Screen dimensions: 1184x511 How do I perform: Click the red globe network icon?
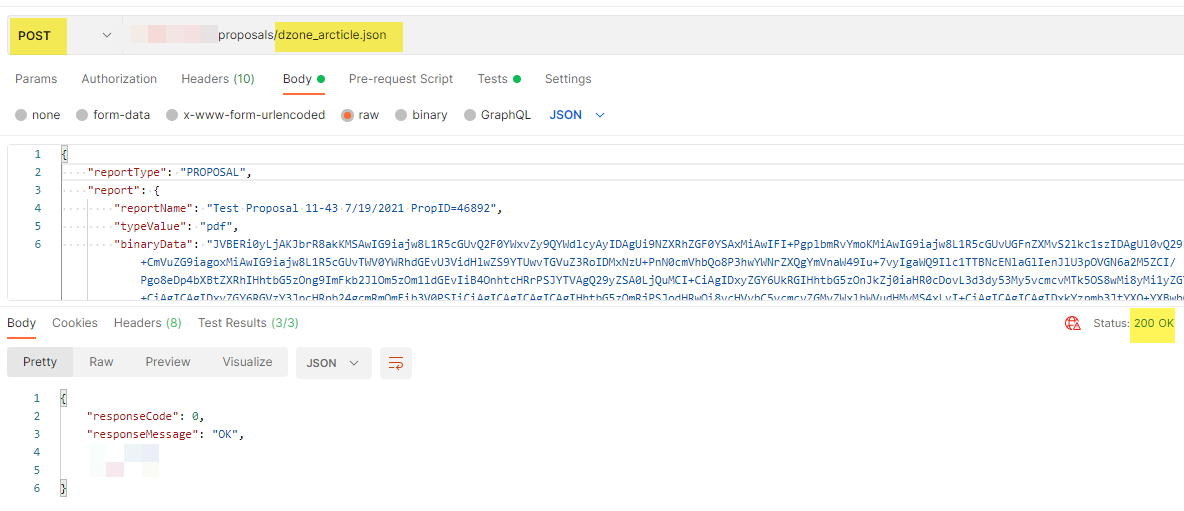point(1072,323)
